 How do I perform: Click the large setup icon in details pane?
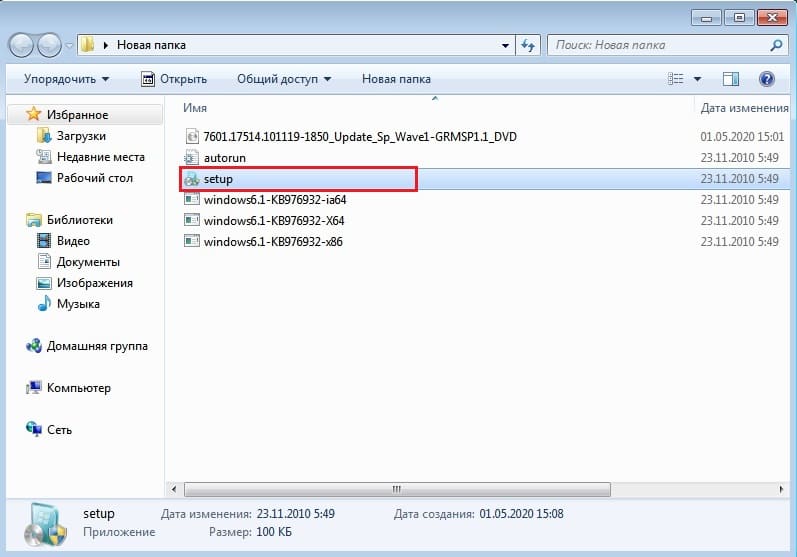(x=46, y=525)
